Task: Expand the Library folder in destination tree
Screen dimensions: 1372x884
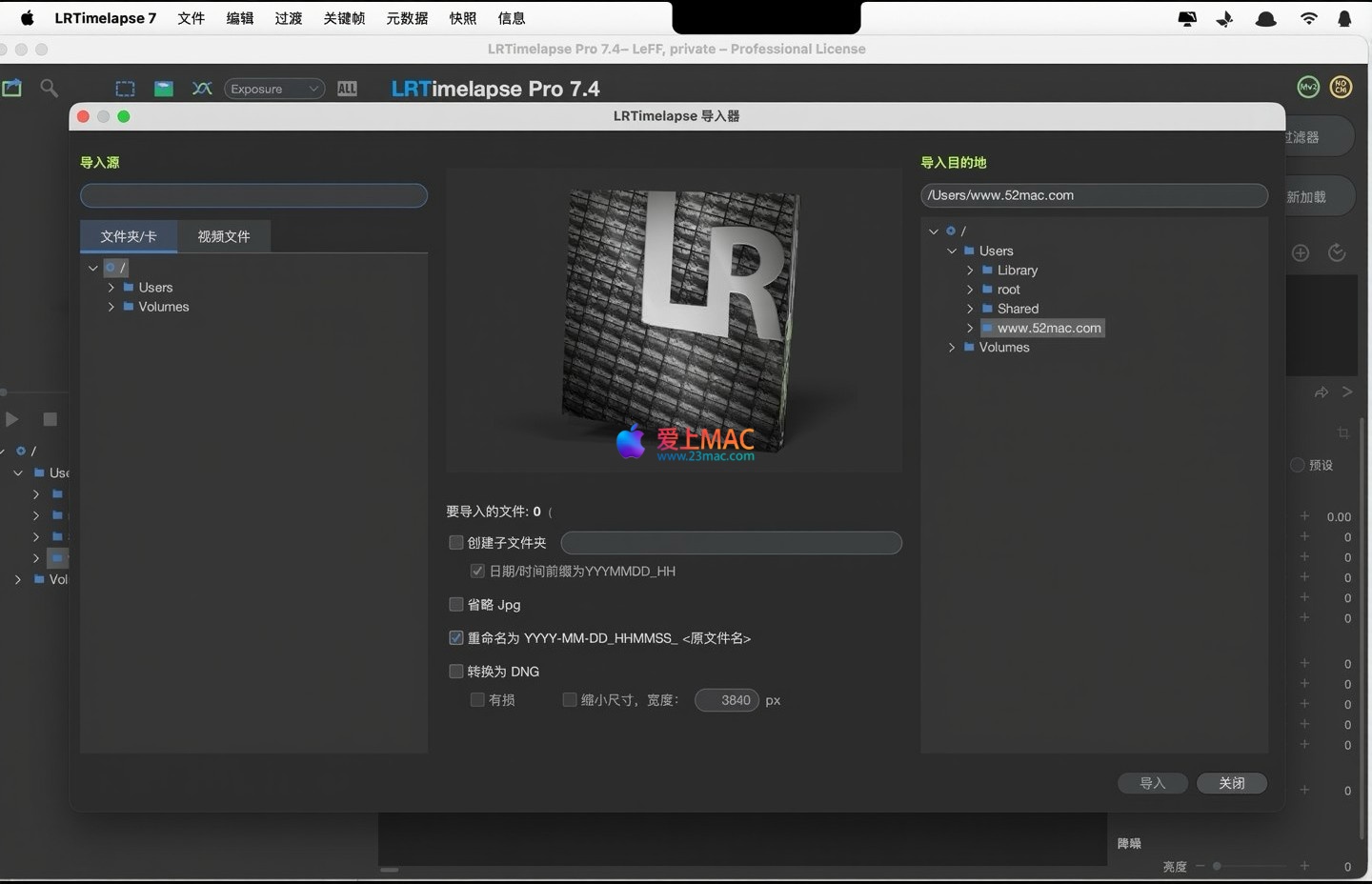Action: (x=970, y=271)
